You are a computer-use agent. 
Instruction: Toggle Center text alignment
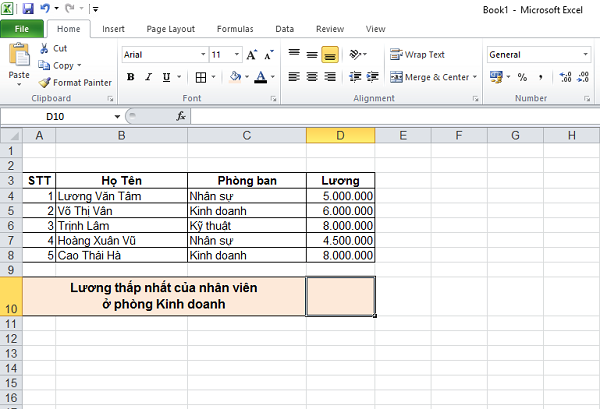[312, 77]
